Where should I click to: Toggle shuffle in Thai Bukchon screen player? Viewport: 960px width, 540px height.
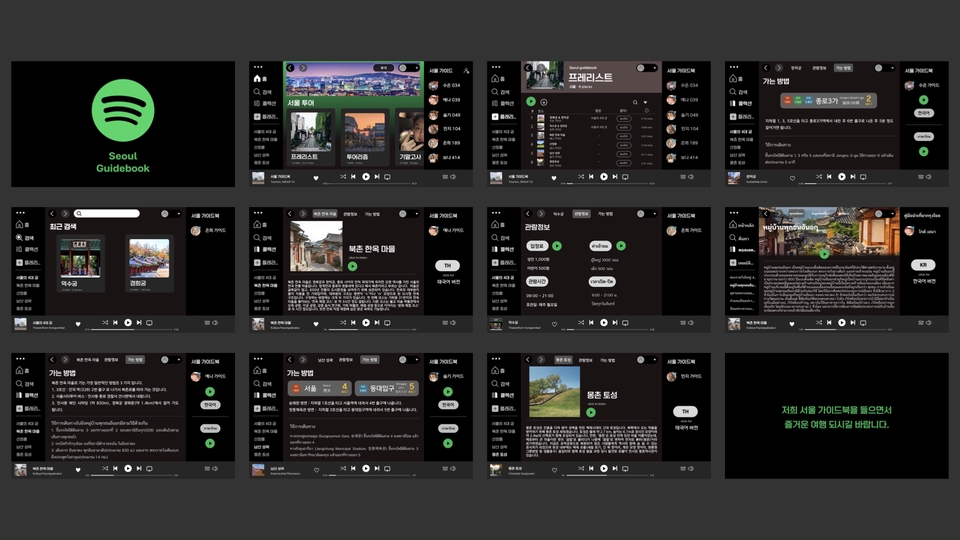coord(819,323)
